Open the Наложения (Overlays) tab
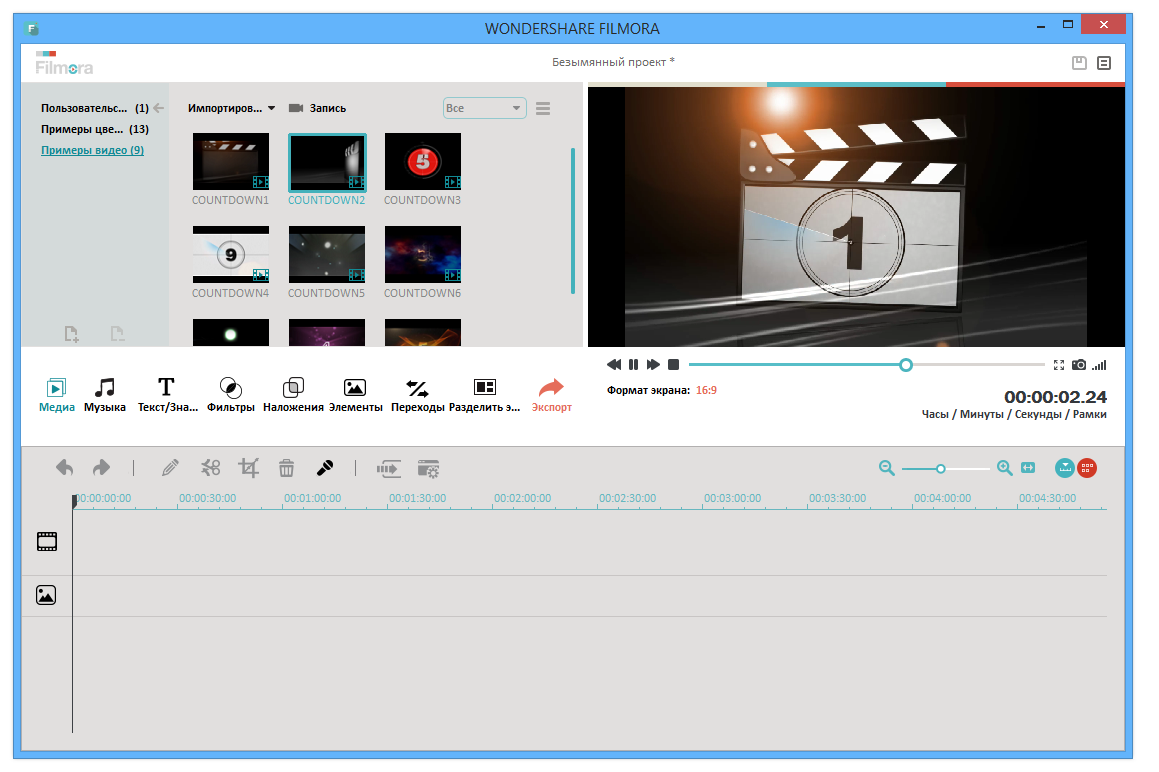1159x772 pixels. pyautogui.click(x=293, y=395)
